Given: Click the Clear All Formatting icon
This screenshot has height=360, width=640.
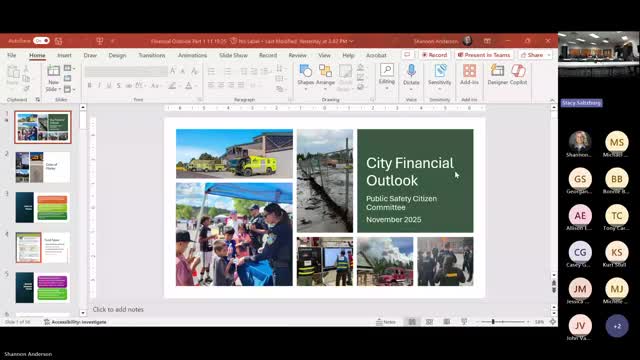Looking at the screenshot, I should tap(195, 71).
